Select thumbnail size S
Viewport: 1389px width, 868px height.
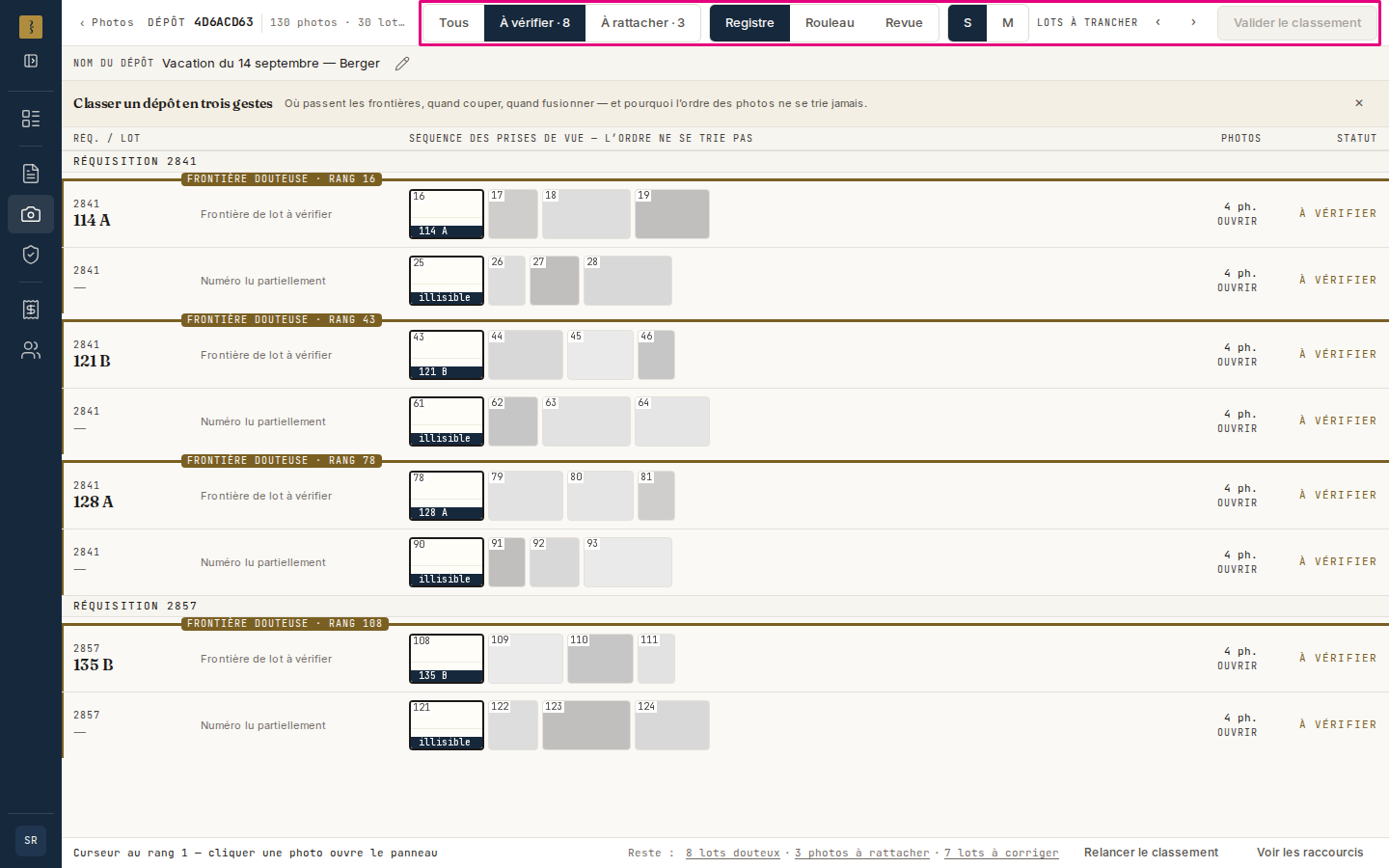tap(967, 23)
